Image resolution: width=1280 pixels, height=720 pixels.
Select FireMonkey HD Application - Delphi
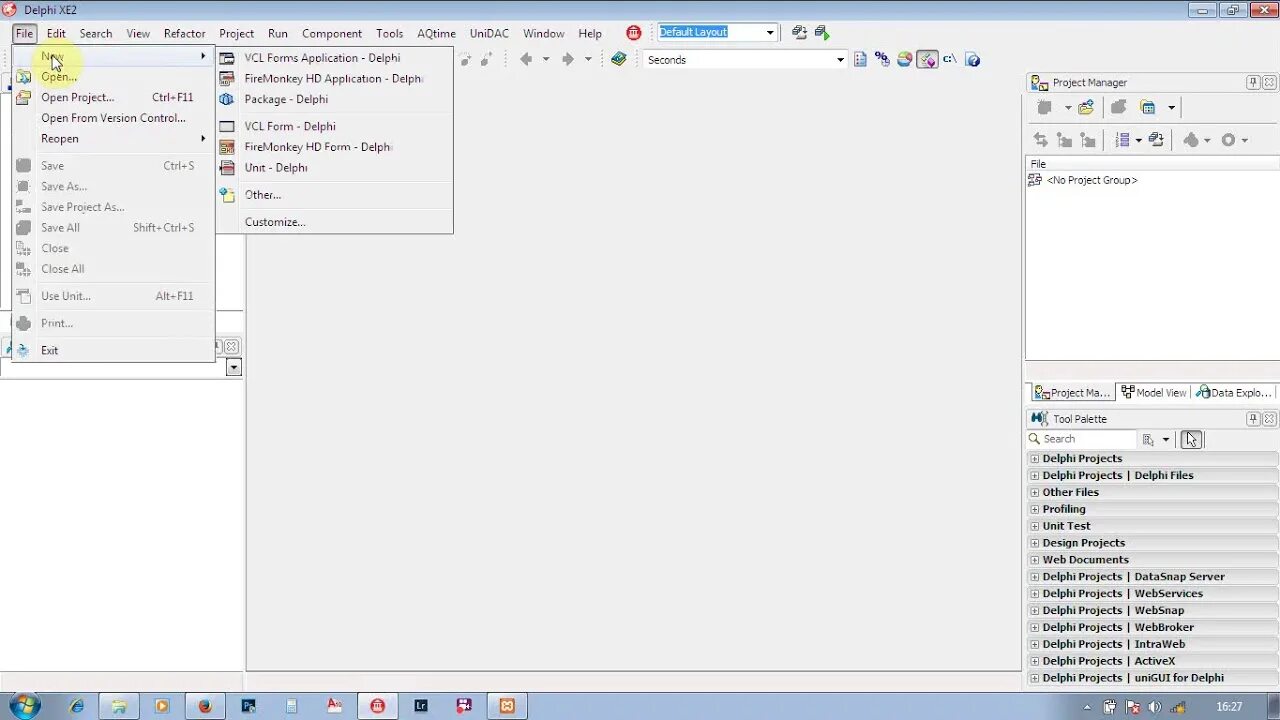(334, 78)
